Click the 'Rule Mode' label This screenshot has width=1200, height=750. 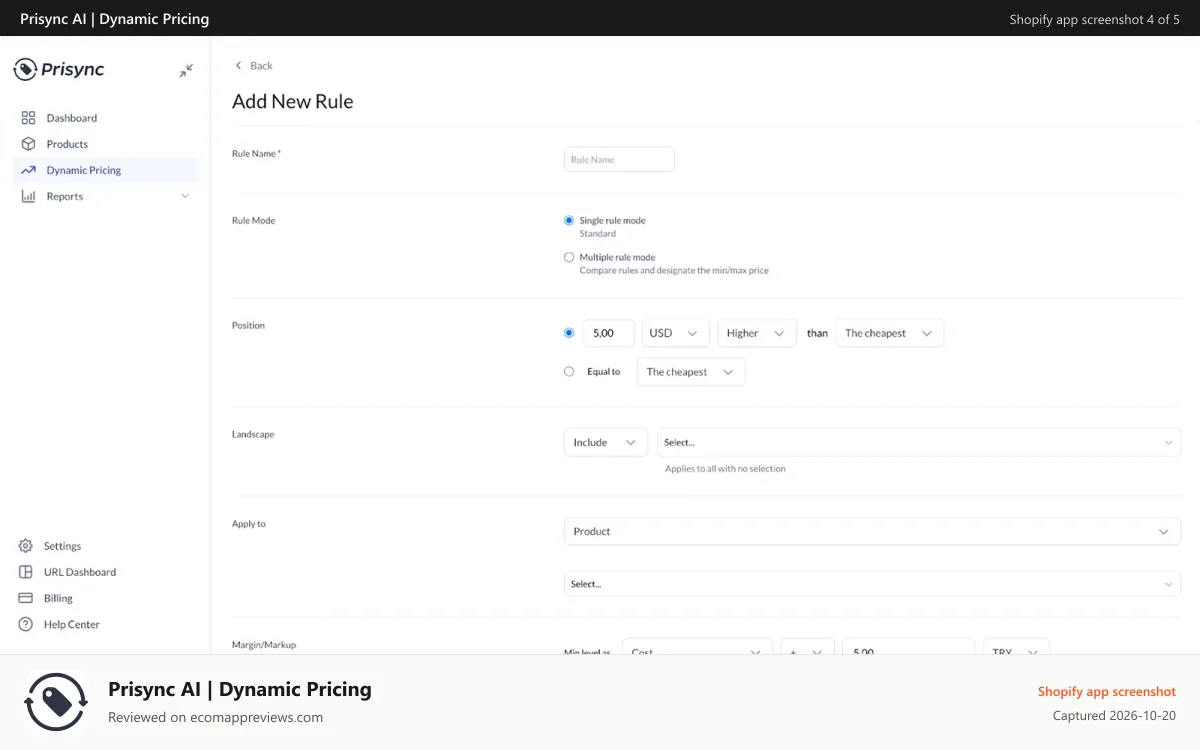click(253, 220)
